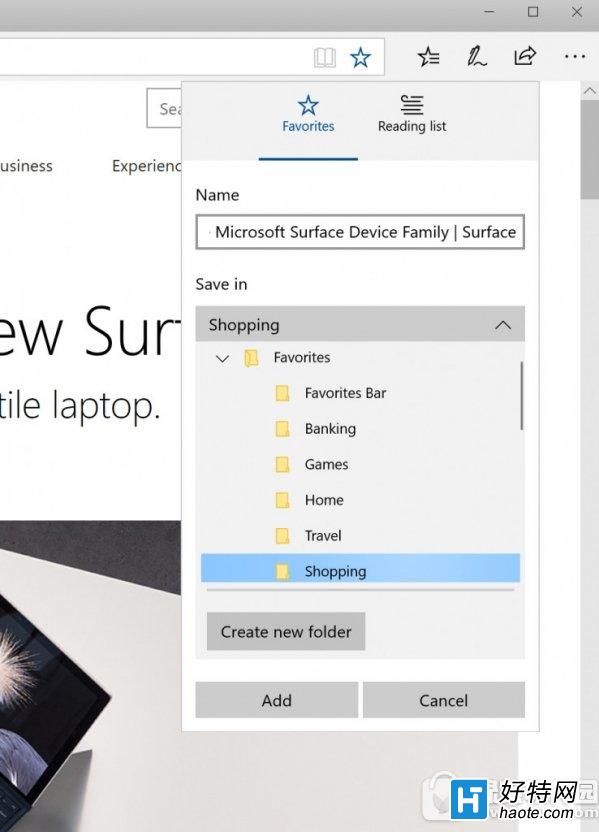Click the Share icon in toolbar
Image resolution: width=599 pixels, height=832 pixels.
[525, 56]
